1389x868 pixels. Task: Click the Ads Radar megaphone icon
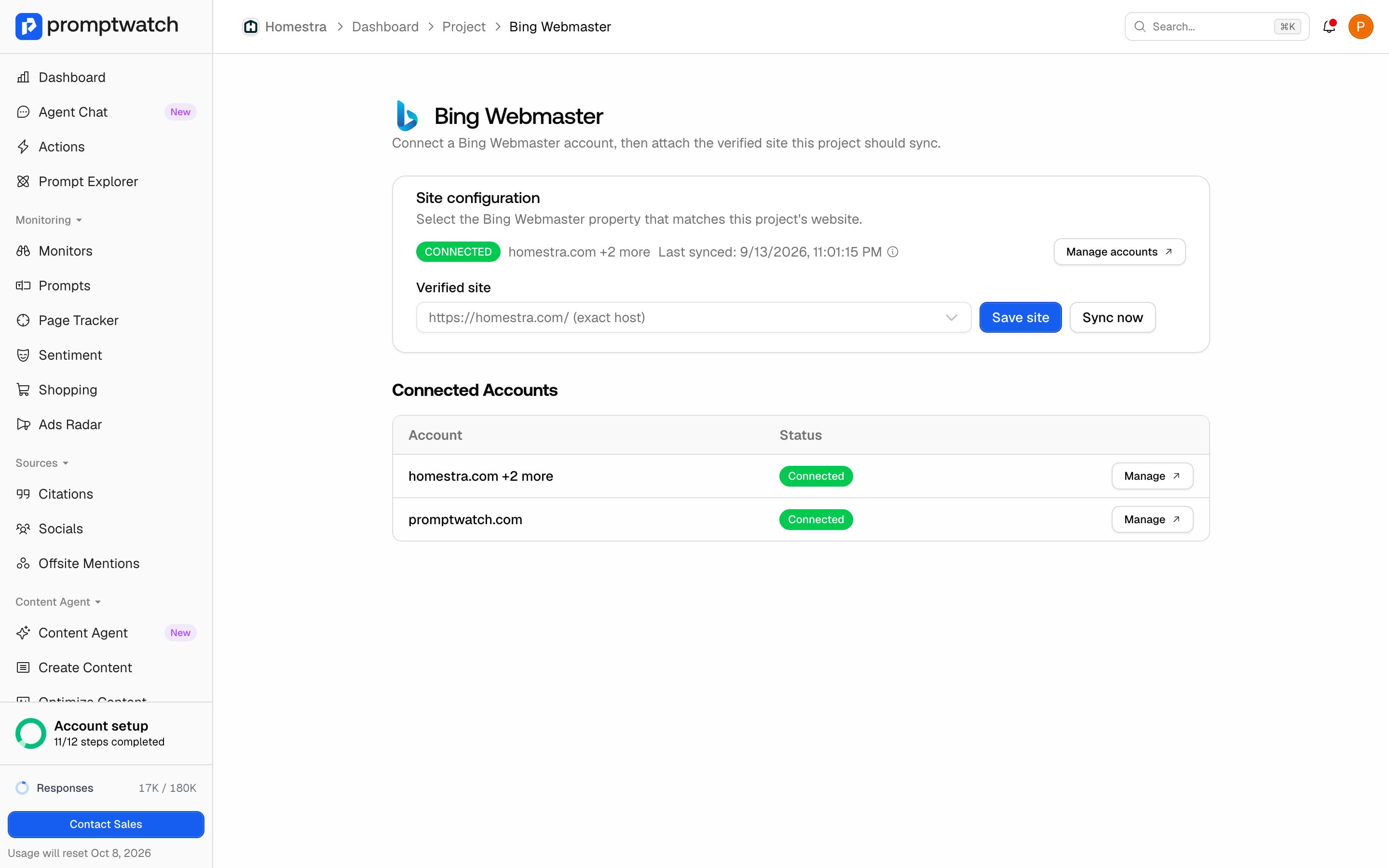click(23, 425)
